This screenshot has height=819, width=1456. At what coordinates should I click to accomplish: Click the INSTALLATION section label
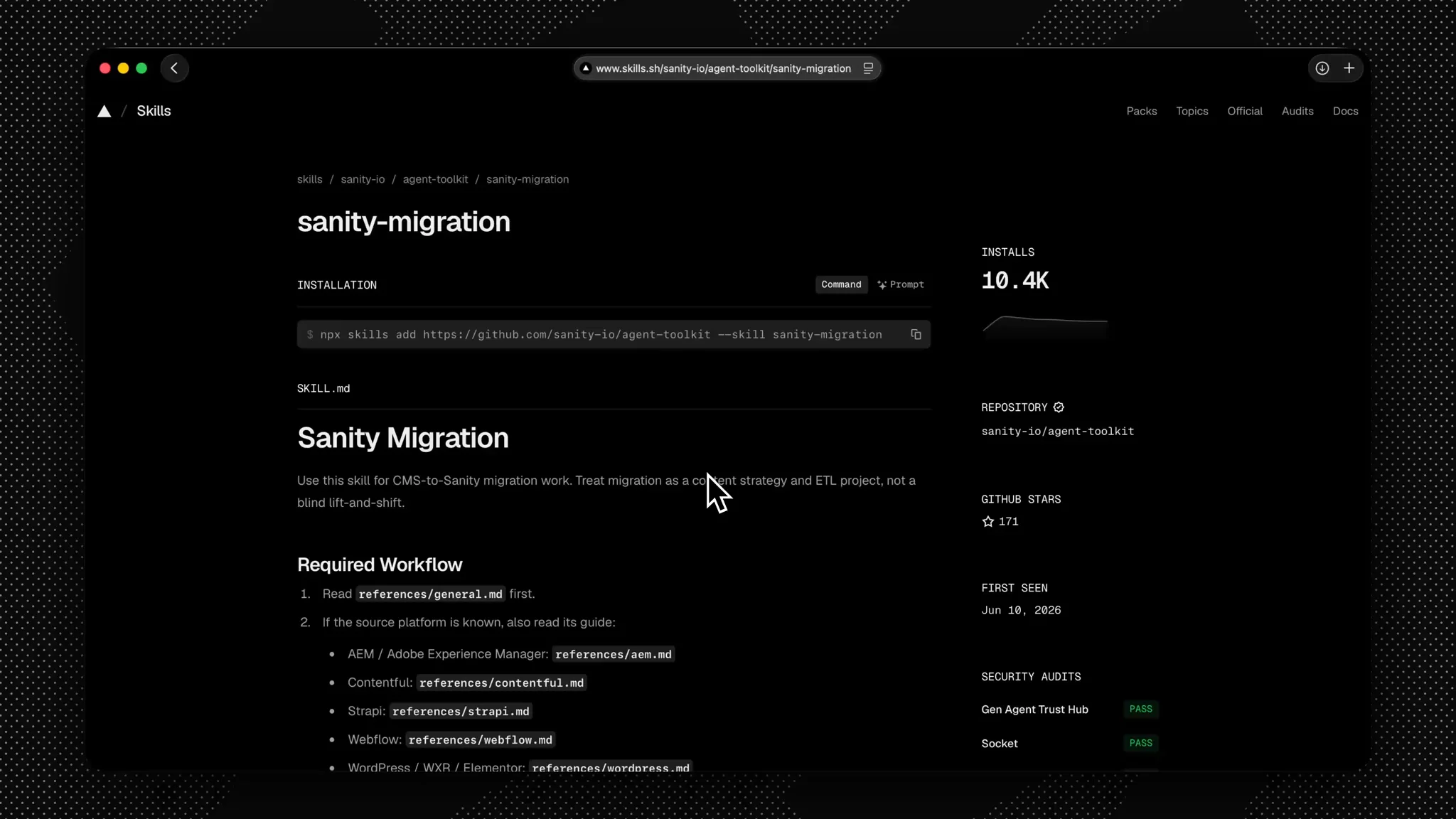[x=337, y=285]
